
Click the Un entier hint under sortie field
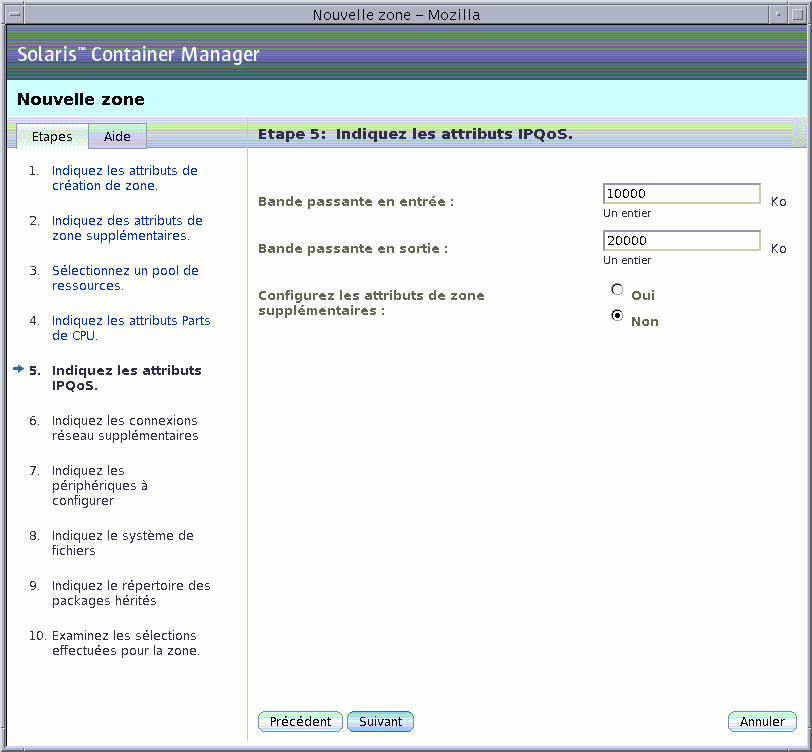[627, 261]
